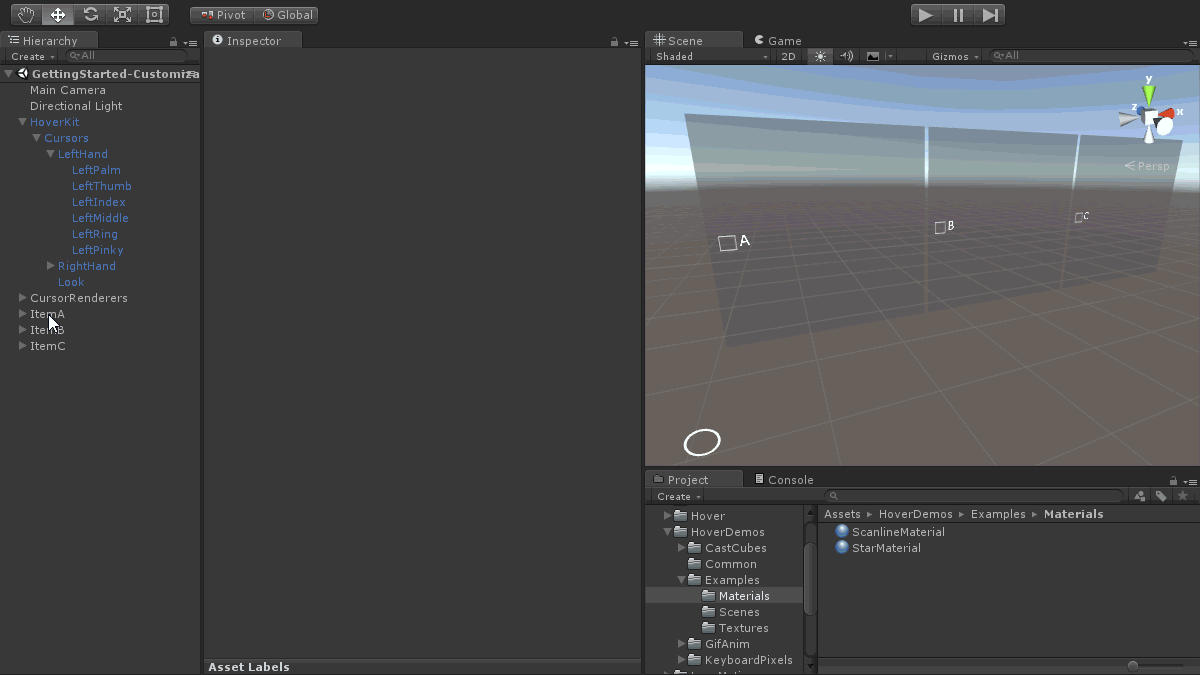The height and width of the screenshot is (675, 1200).
Task: Select the Hand tool in the toolbar
Action: pyautogui.click(x=26, y=15)
